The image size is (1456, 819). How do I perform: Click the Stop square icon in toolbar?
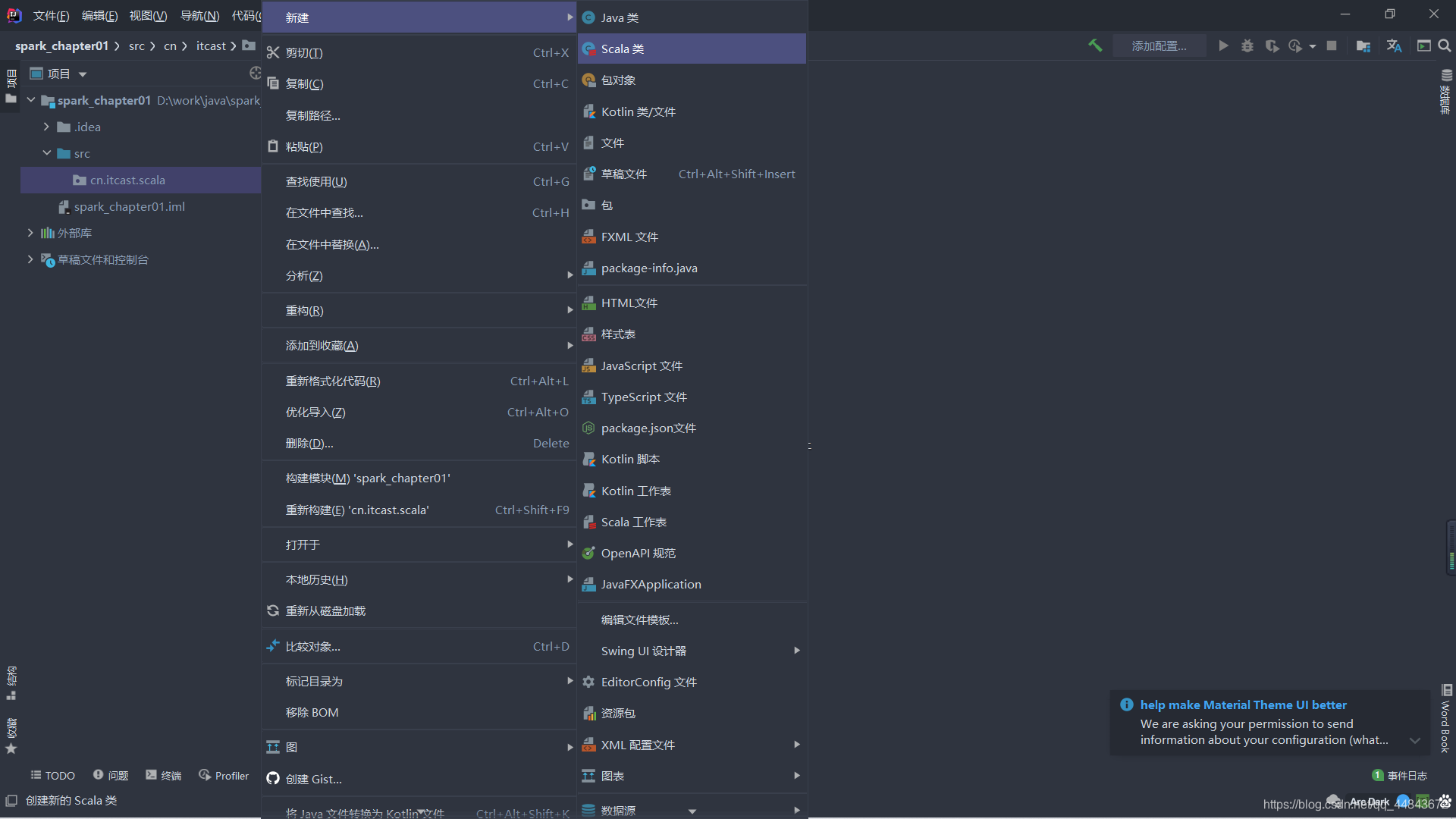point(1332,45)
